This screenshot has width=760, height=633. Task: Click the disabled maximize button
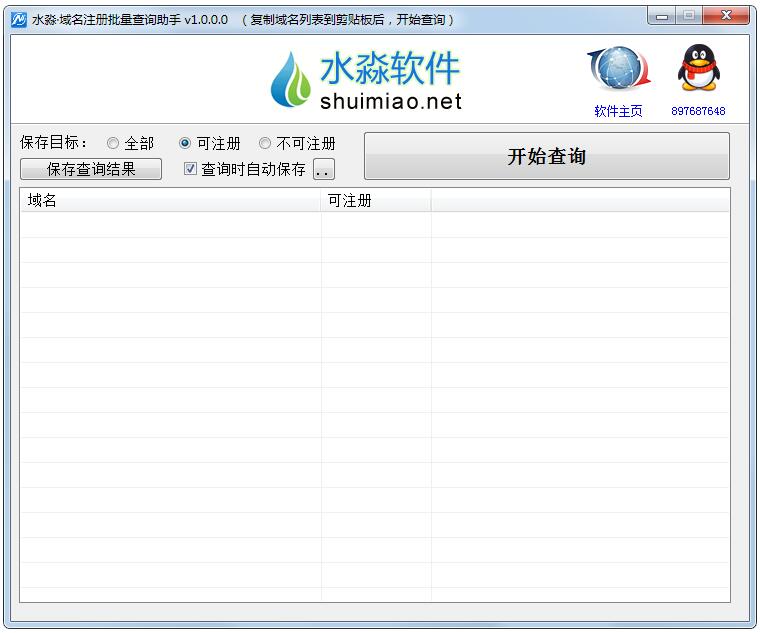pos(689,16)
